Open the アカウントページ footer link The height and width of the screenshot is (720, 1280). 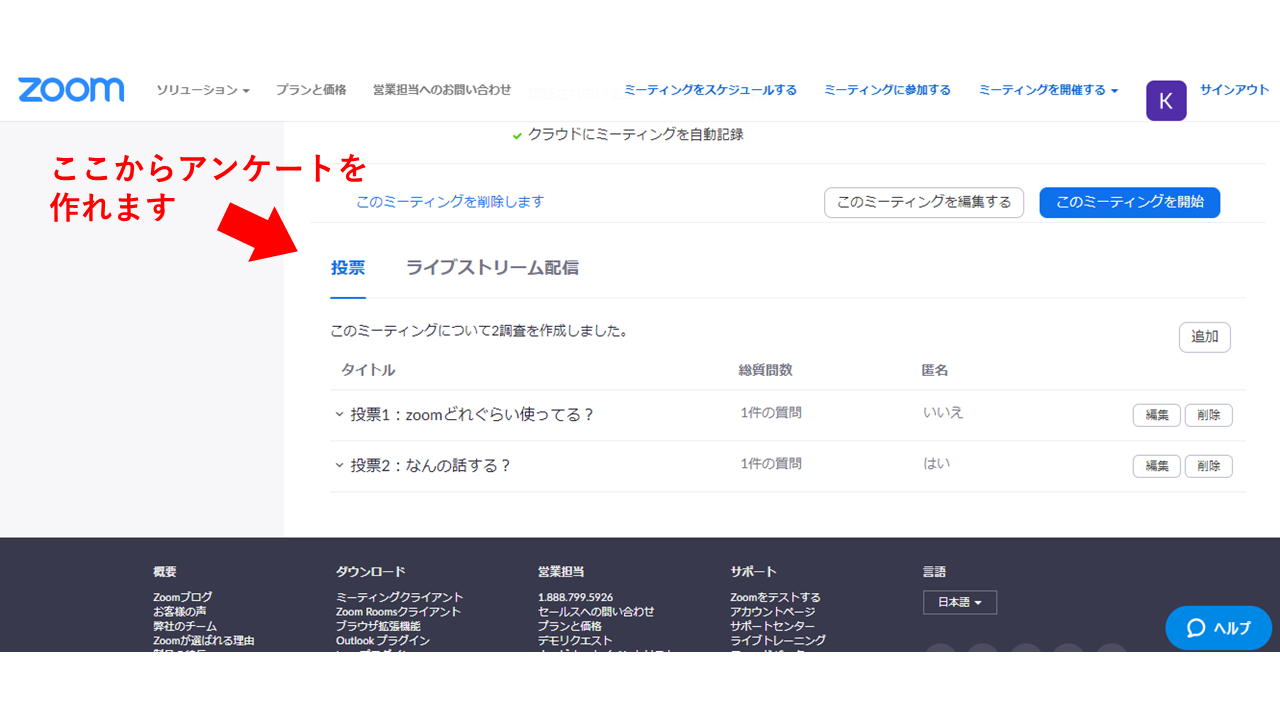pos(773,611)
